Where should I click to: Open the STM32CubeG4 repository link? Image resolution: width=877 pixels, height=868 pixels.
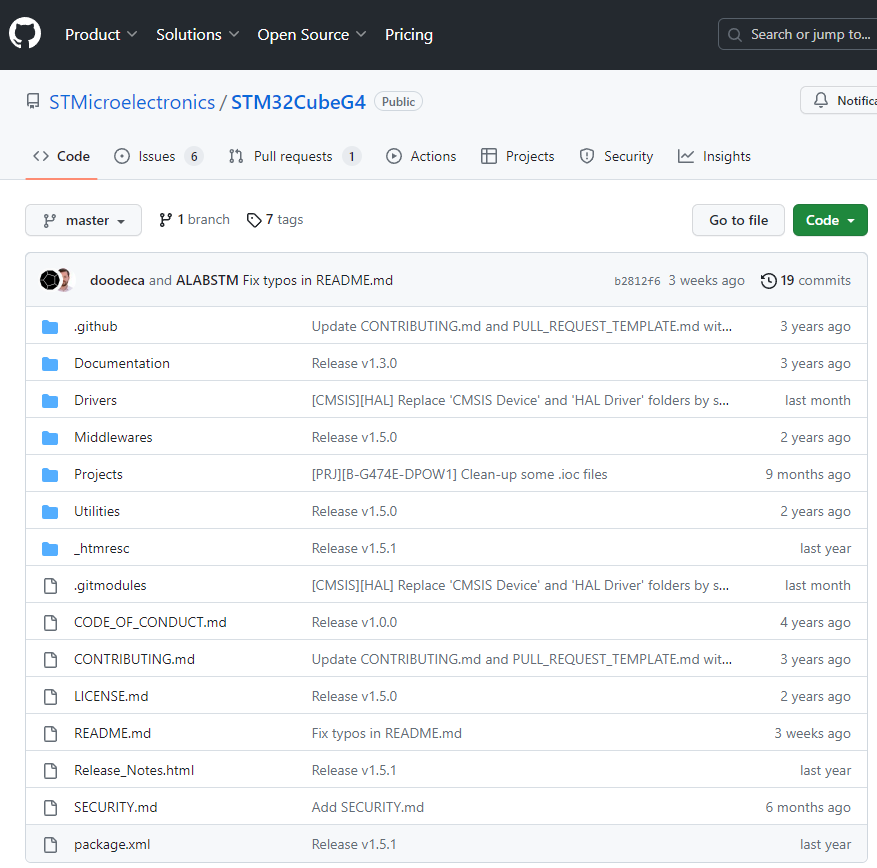(298, 102)
